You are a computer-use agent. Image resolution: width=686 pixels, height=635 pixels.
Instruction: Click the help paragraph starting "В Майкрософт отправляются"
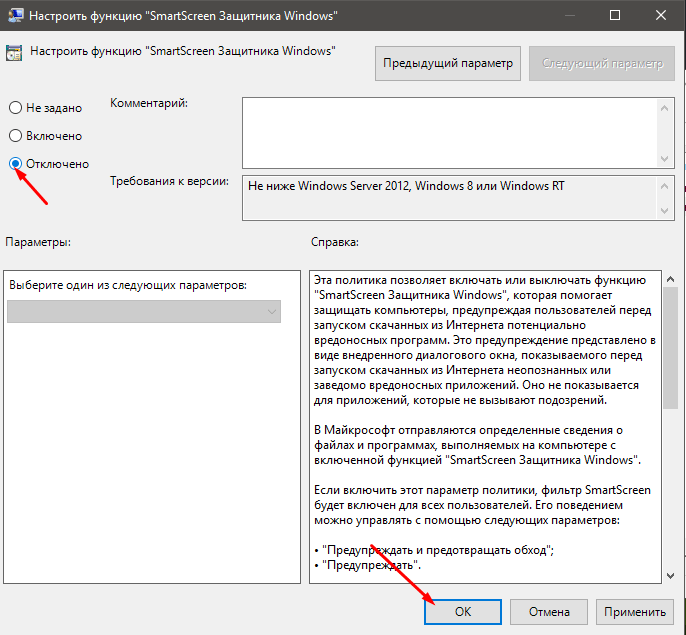click(477, 445)
